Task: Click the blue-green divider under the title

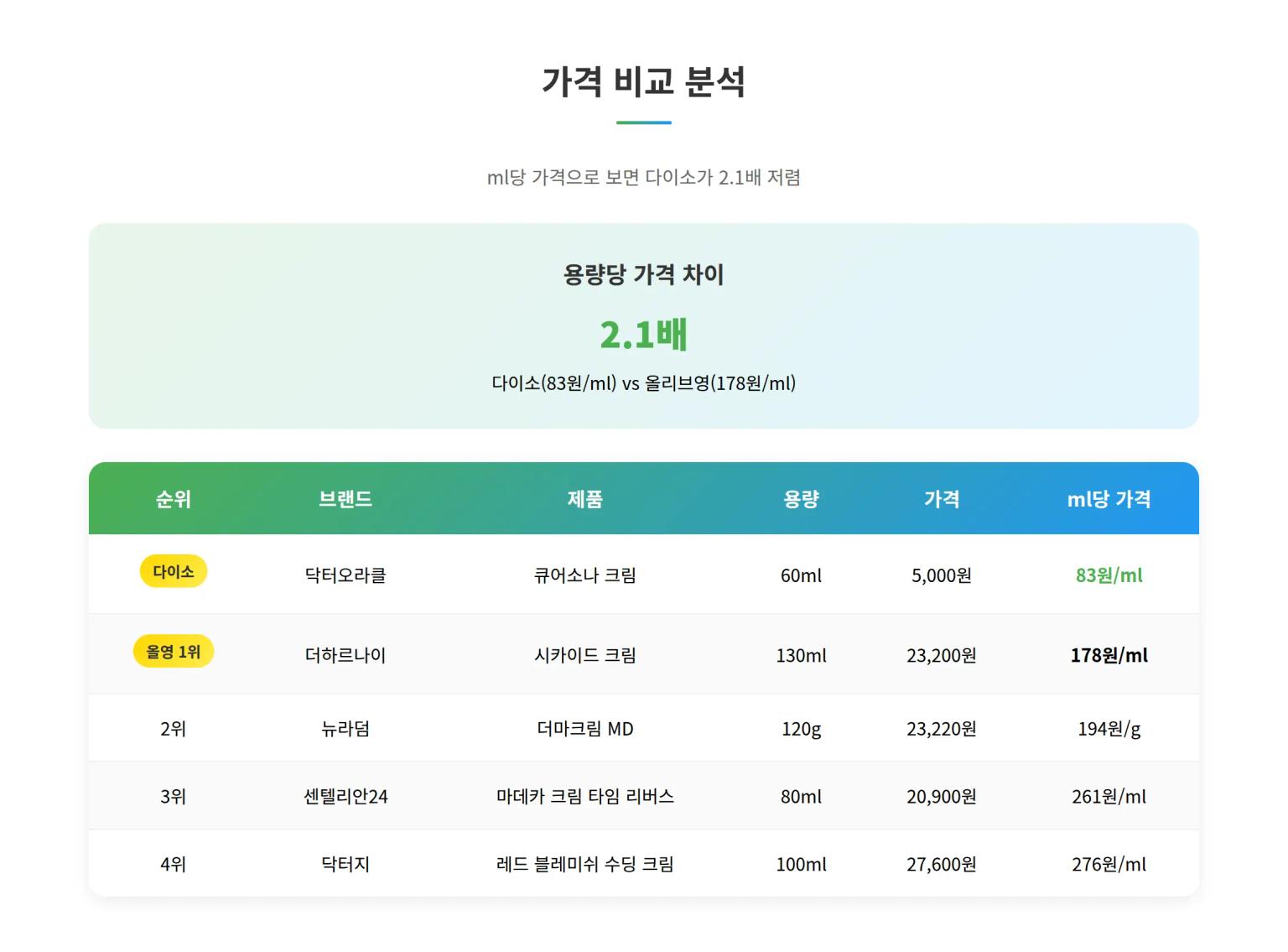Action: click(x=643, y=122)
